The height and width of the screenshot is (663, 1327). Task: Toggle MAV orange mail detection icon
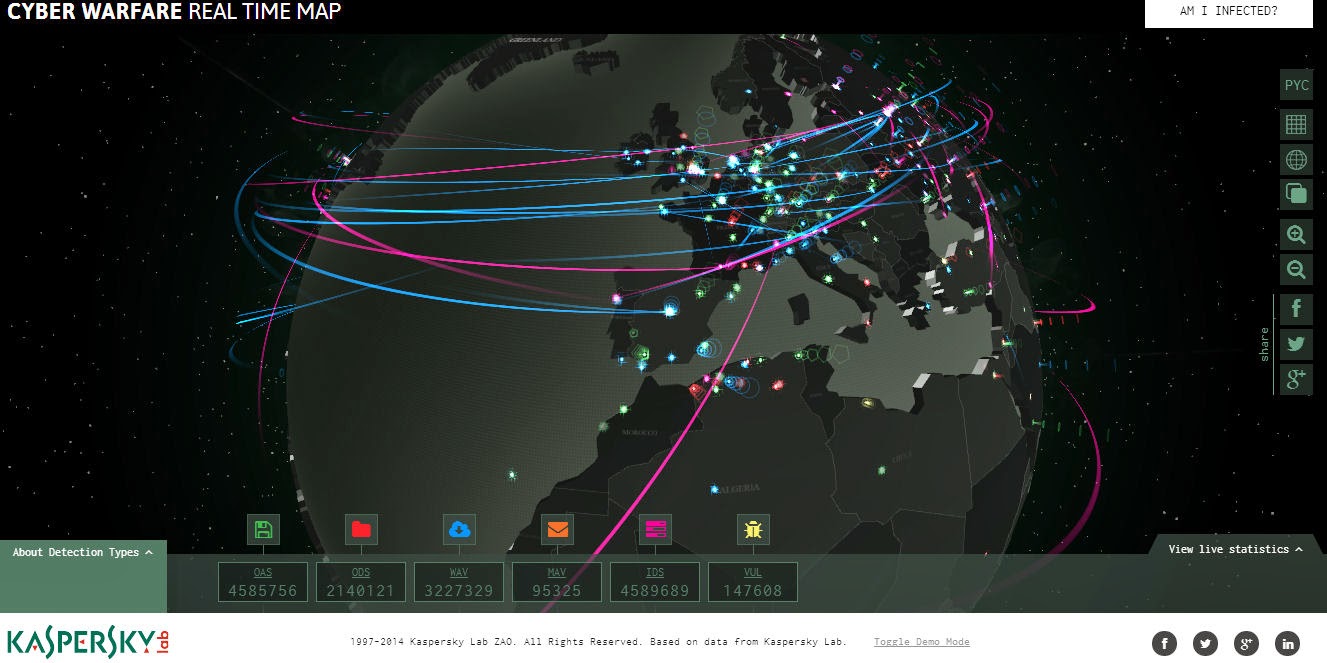557,530
